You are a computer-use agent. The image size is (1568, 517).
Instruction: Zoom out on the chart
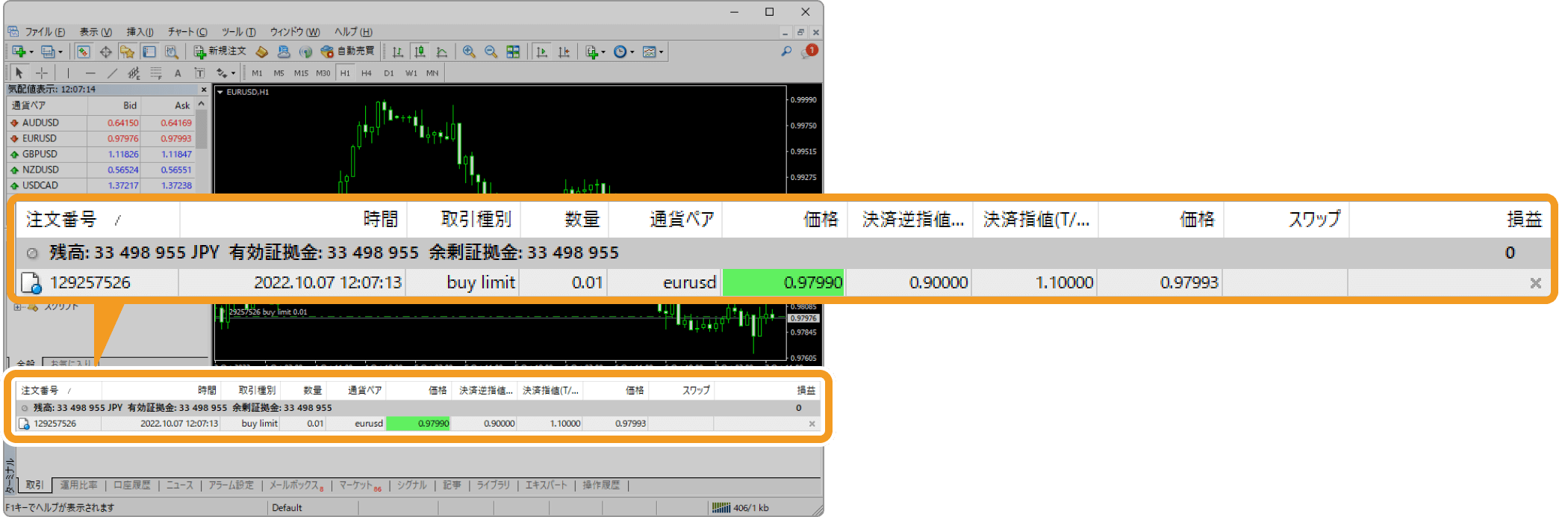click(491, 52)
